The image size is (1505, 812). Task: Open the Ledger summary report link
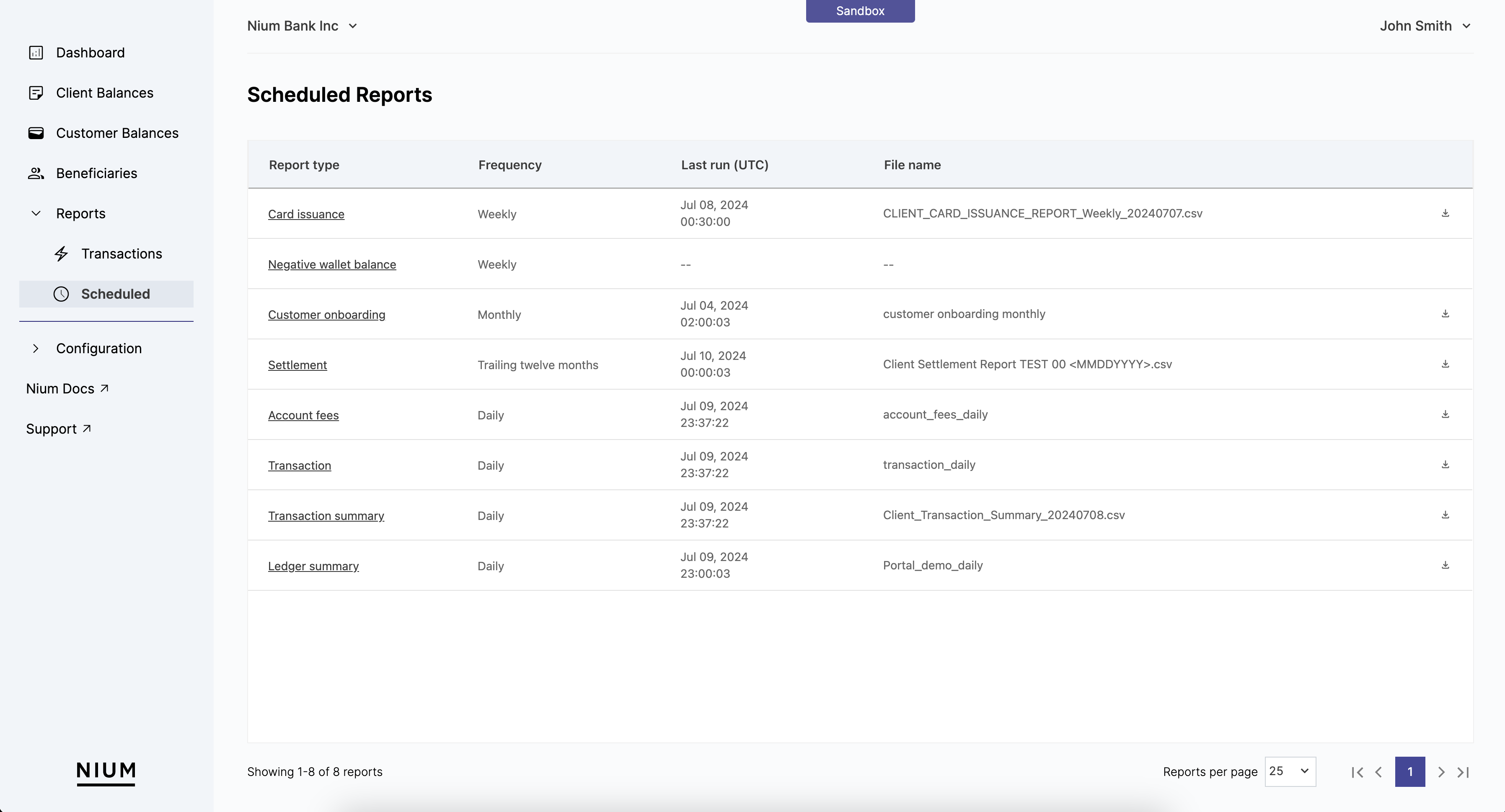tap(313, 566)
